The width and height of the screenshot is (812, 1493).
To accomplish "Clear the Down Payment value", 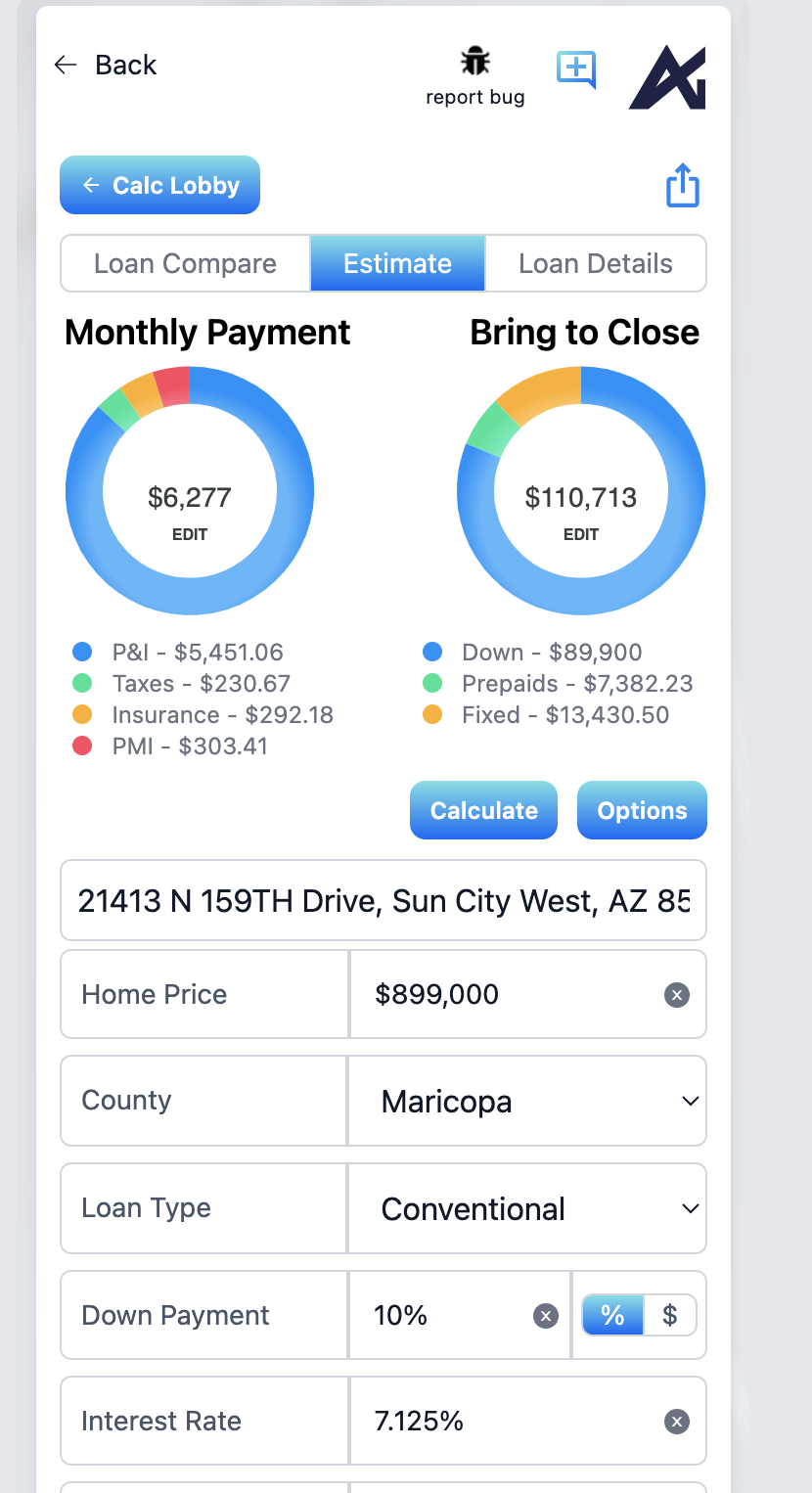I will 546,1316.
